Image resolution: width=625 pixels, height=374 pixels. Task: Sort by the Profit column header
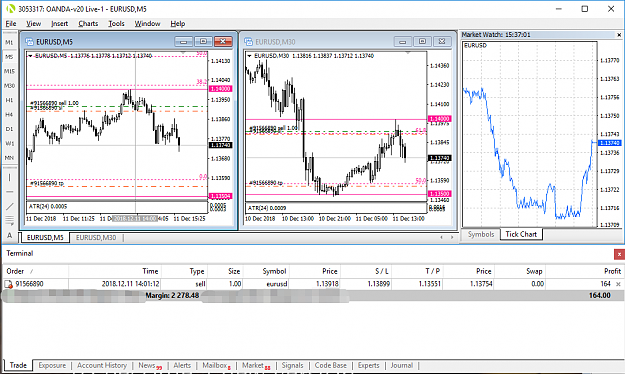584,271
